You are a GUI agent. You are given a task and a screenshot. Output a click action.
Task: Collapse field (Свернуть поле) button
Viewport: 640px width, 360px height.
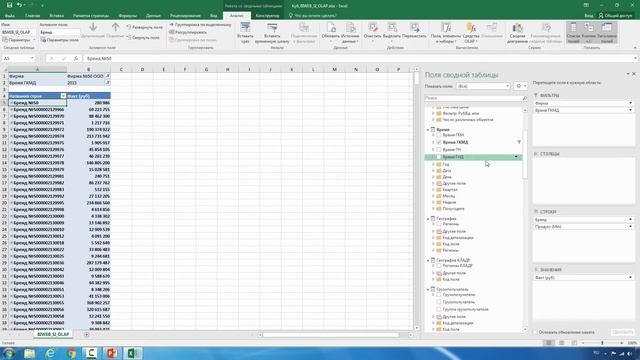pyautogui.click(x=143, y=38)
